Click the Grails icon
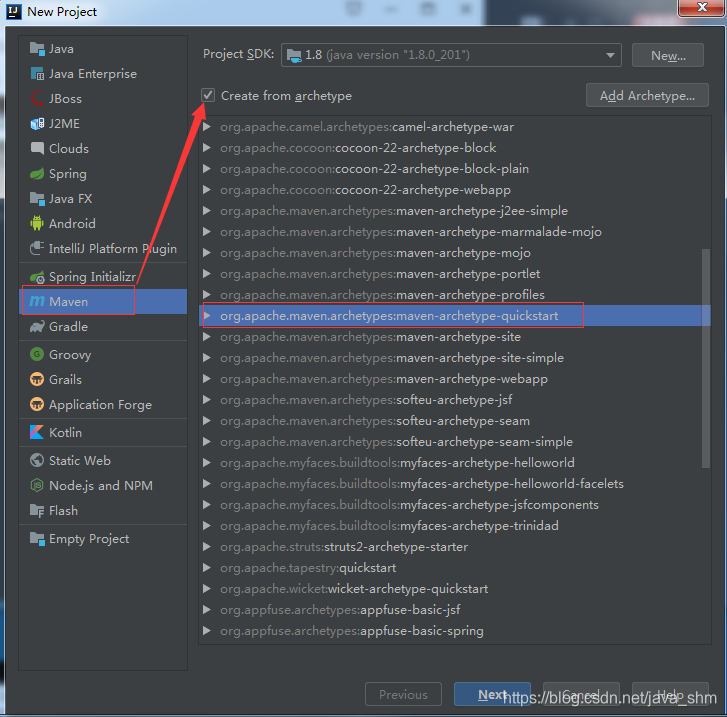The image size is (727, 717). click(37, 379)
